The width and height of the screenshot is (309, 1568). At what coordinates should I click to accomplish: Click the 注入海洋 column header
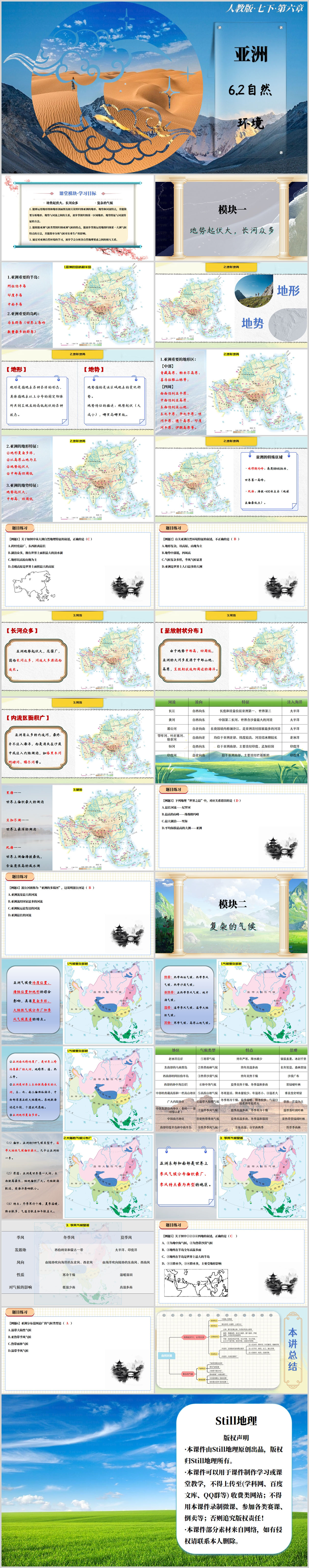pos(294,702)
